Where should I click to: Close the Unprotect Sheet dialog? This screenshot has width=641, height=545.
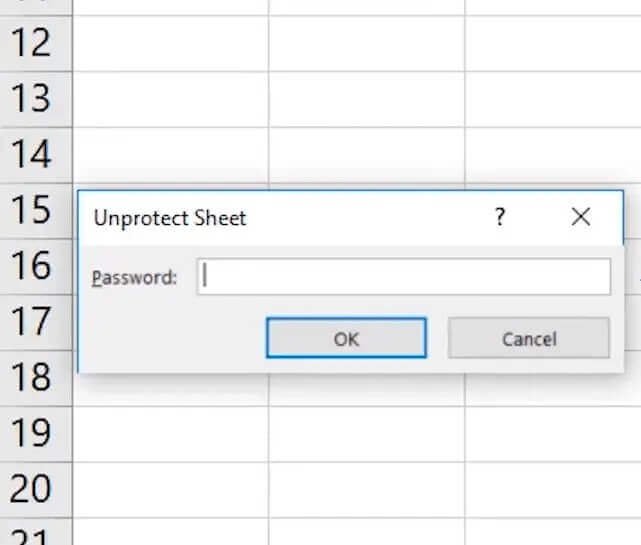pyautogui.click(x=580, y=217)
